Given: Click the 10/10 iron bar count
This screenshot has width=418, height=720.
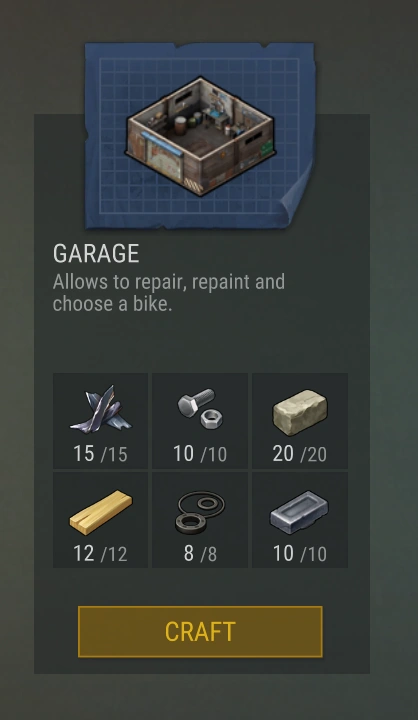Looking at the screenshot, I should [x=300, y=553].
